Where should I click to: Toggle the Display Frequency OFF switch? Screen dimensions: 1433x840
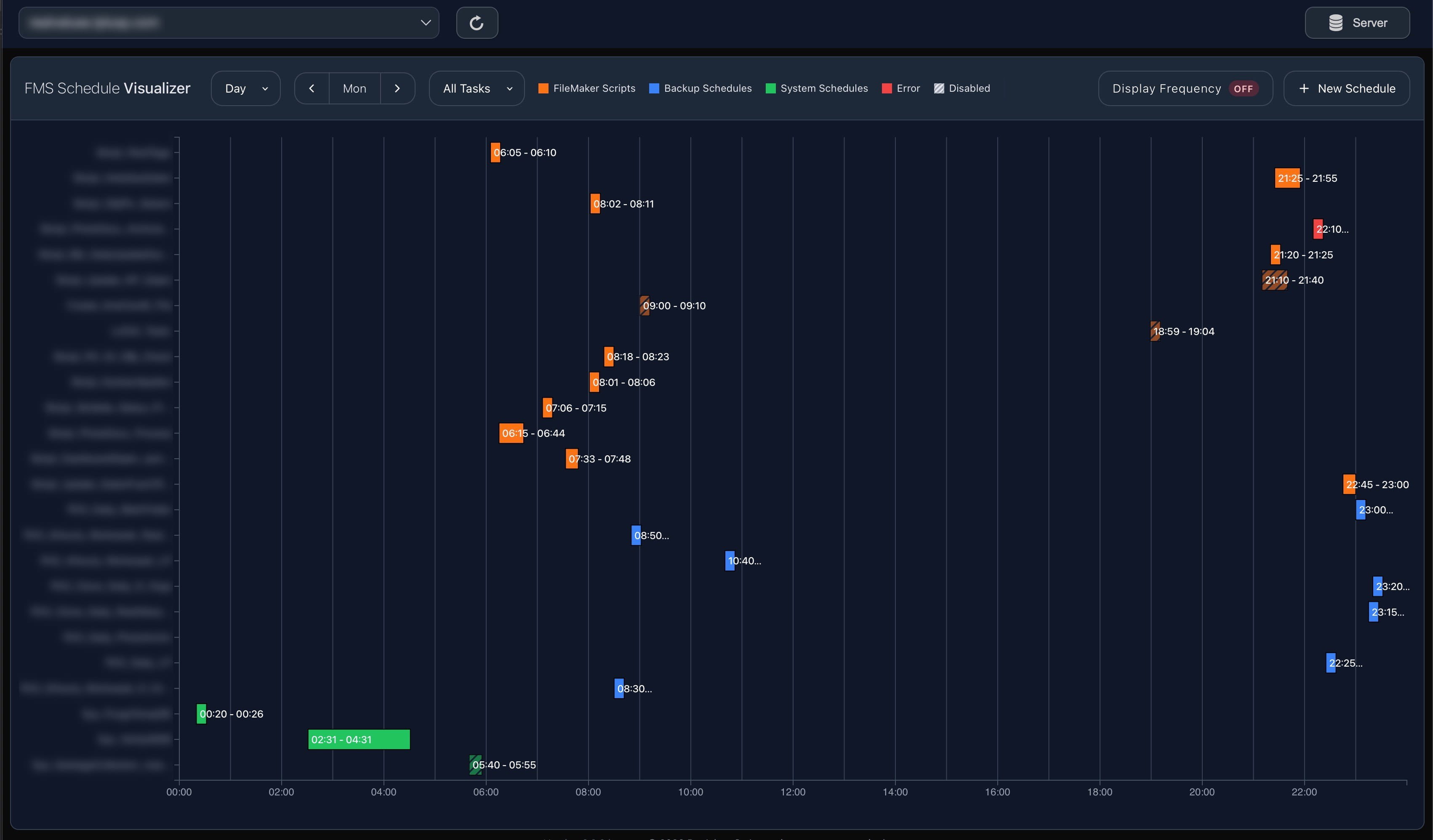click(1243, 89)
